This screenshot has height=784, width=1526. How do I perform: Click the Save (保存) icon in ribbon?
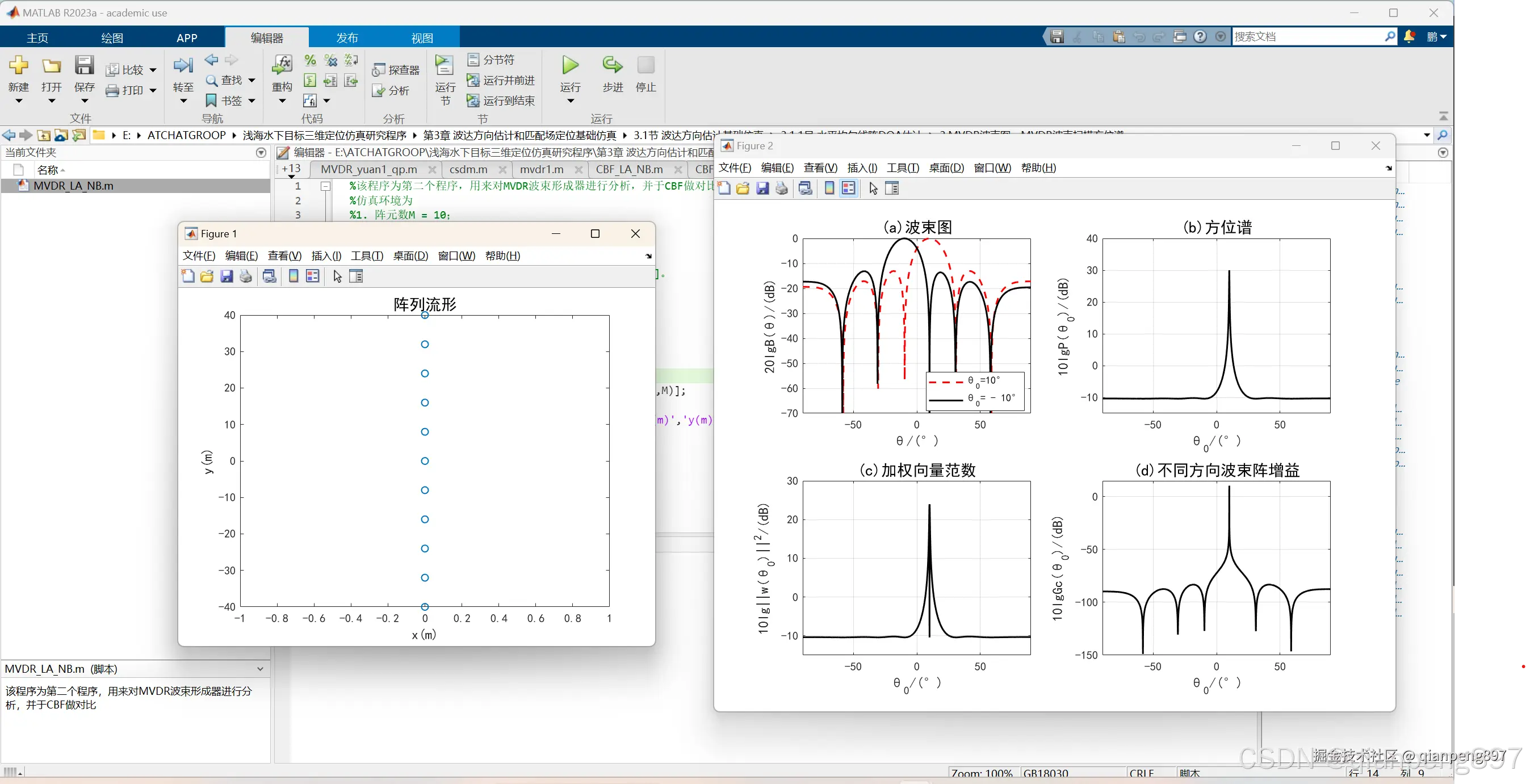pyautogui.click(x=84, y=66)
